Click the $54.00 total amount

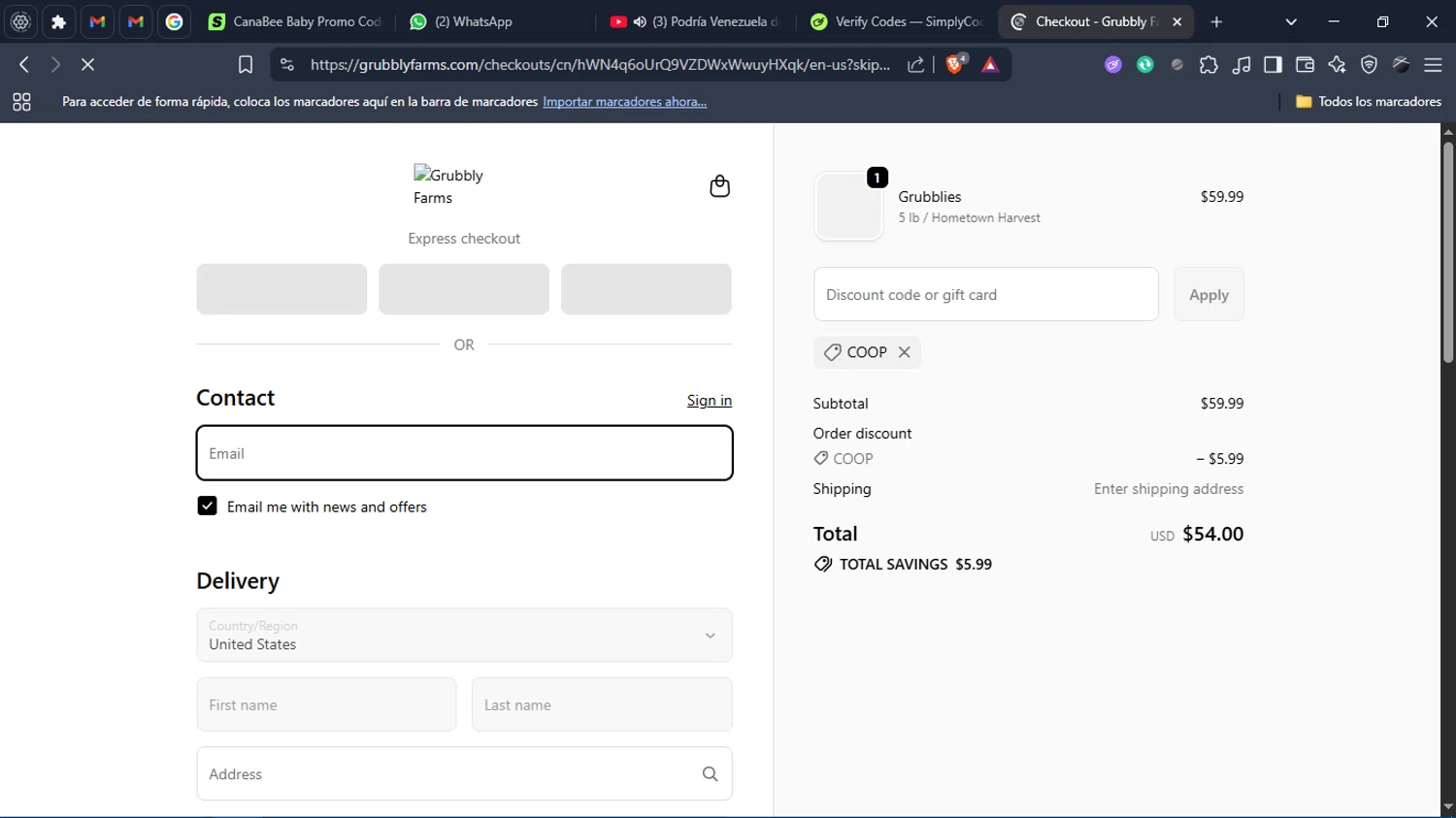pos(1212,534)
